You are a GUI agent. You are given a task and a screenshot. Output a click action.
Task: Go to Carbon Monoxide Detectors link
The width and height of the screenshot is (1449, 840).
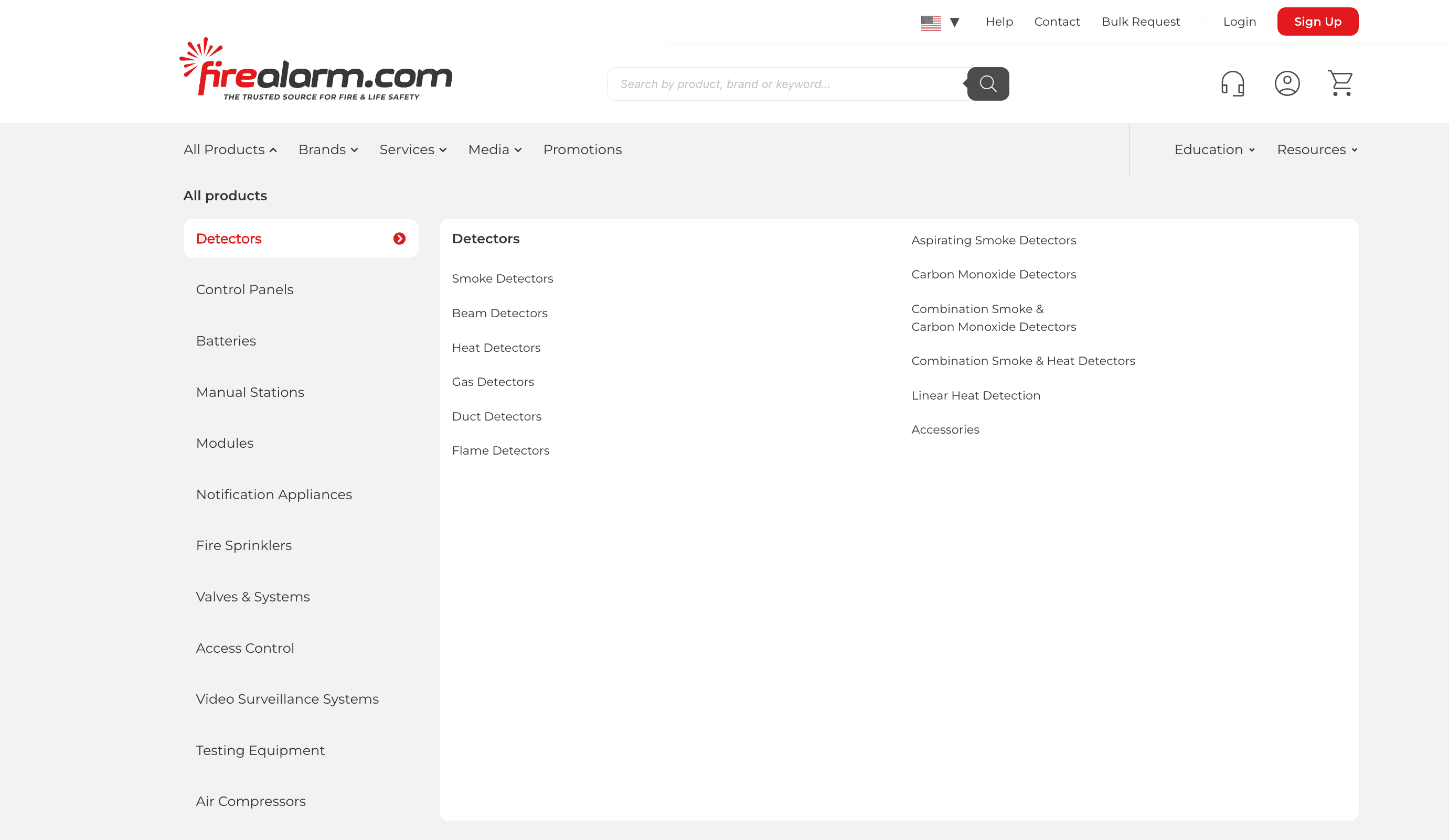click(993, 275)
